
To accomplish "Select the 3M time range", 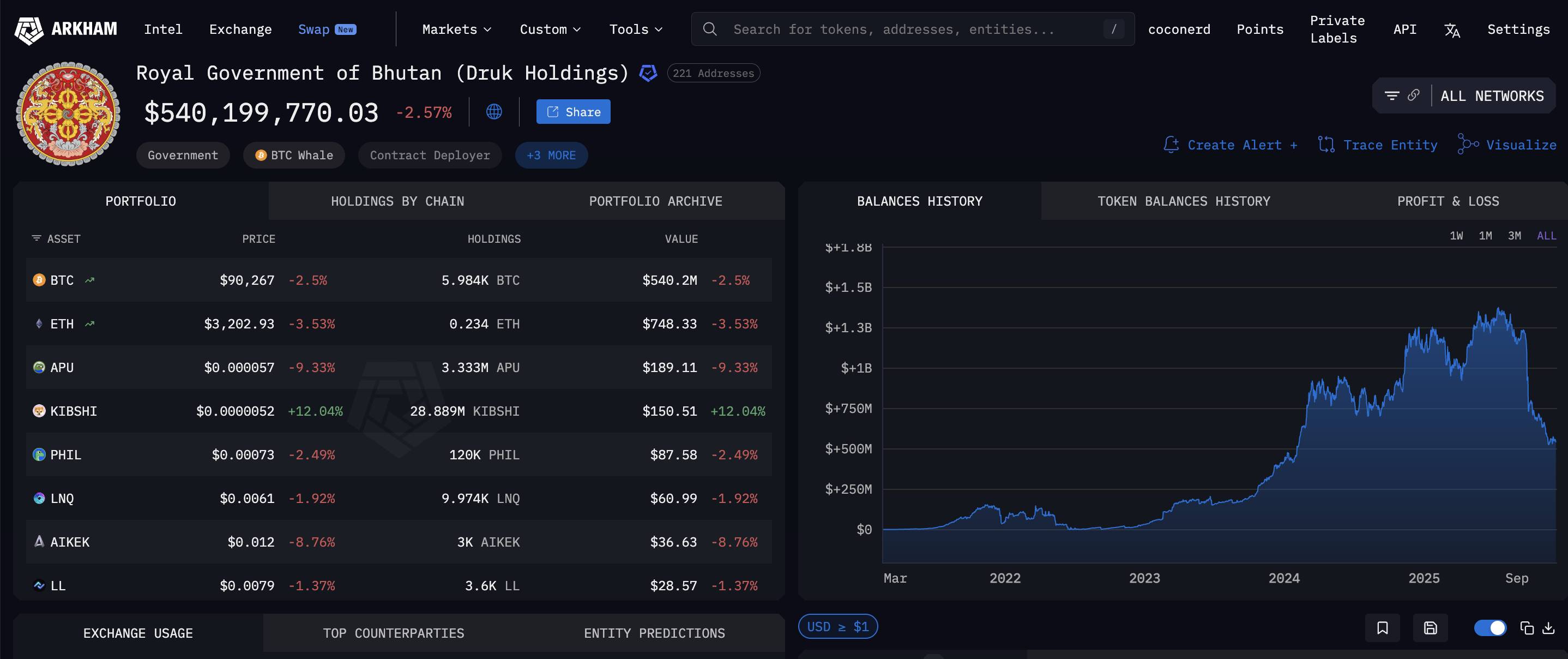I will (1515, 236).
